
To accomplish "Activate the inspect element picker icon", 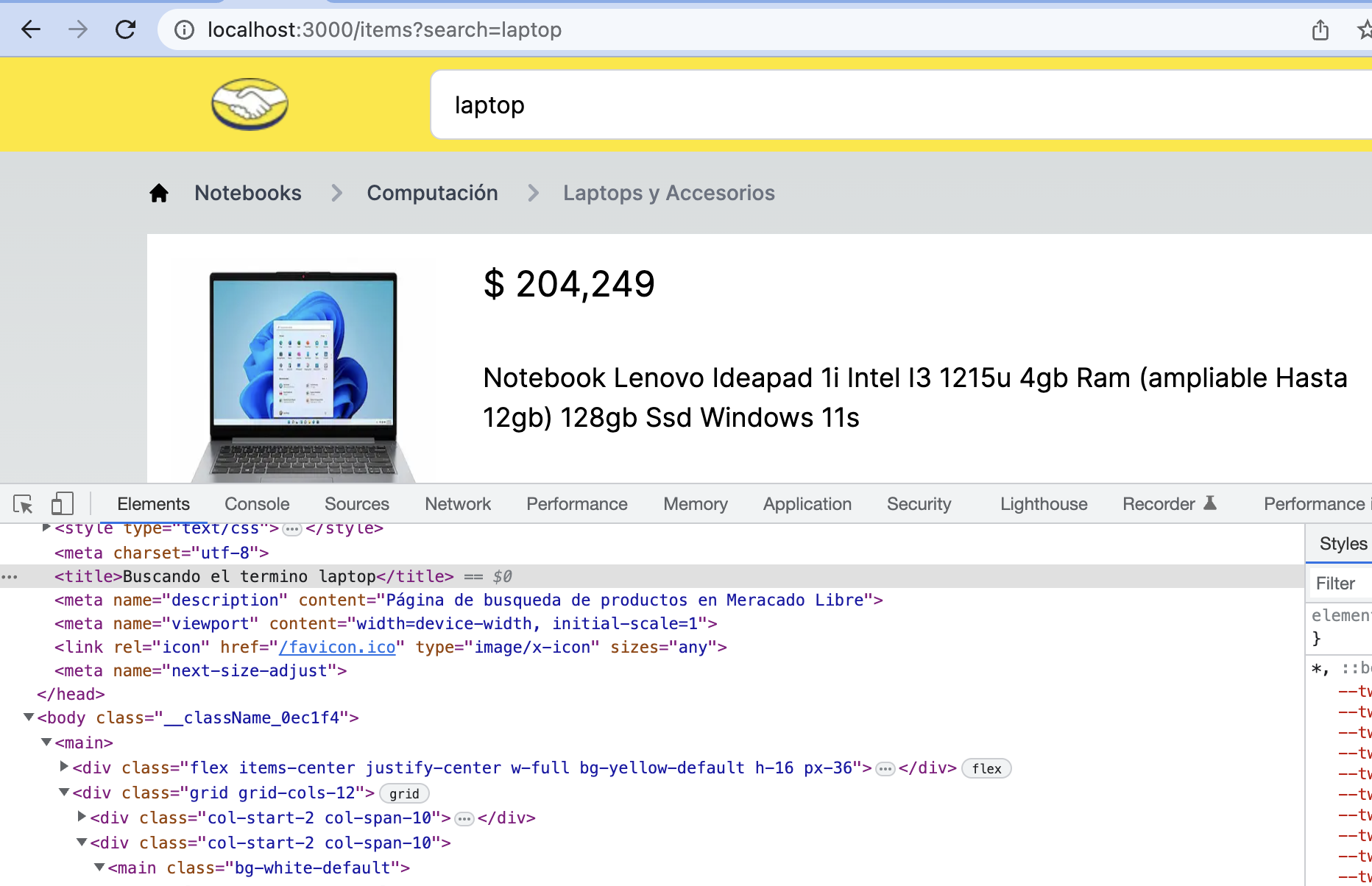I will 23,504.
